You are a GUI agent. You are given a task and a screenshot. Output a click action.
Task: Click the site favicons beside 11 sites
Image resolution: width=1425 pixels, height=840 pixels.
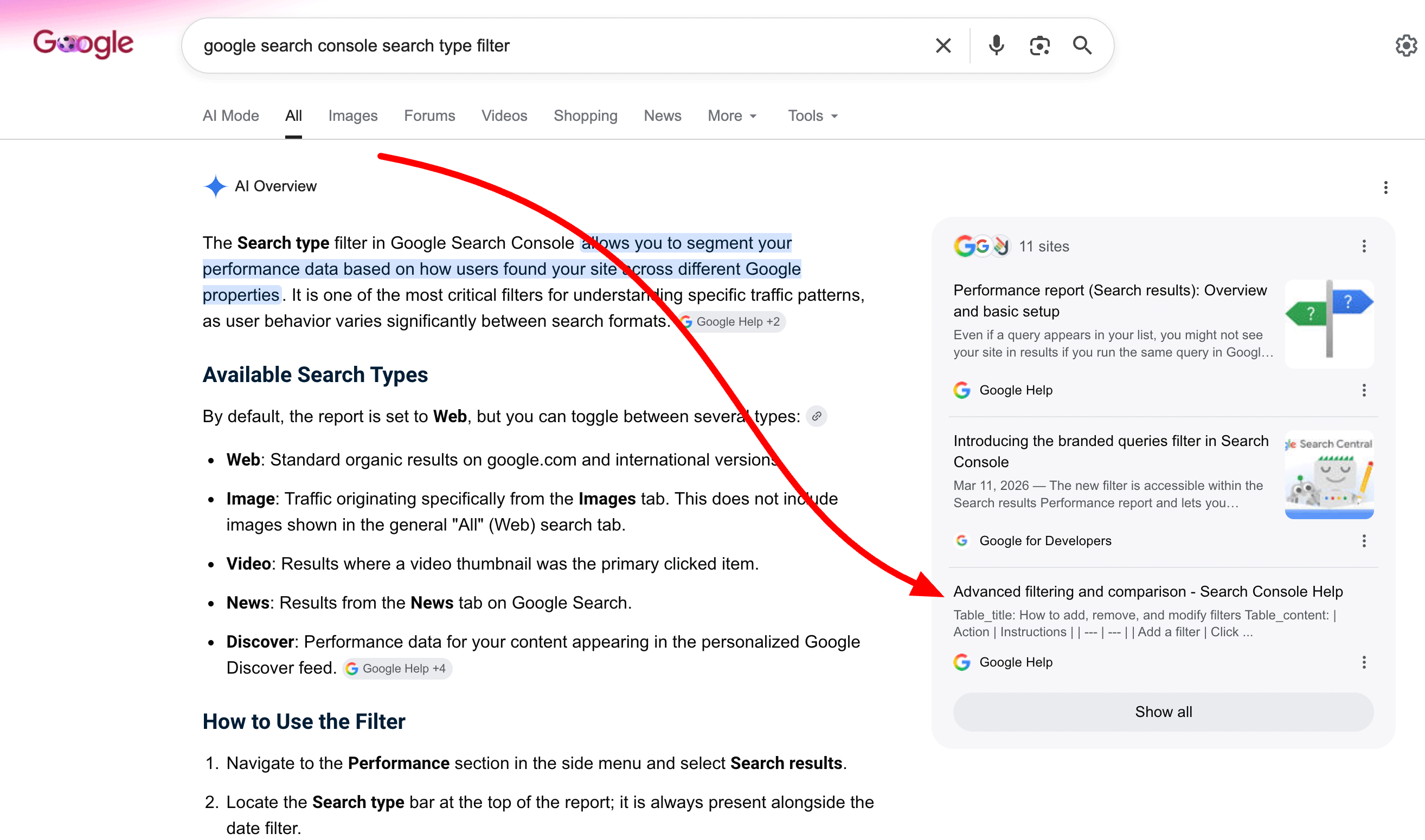coord(982,246)
